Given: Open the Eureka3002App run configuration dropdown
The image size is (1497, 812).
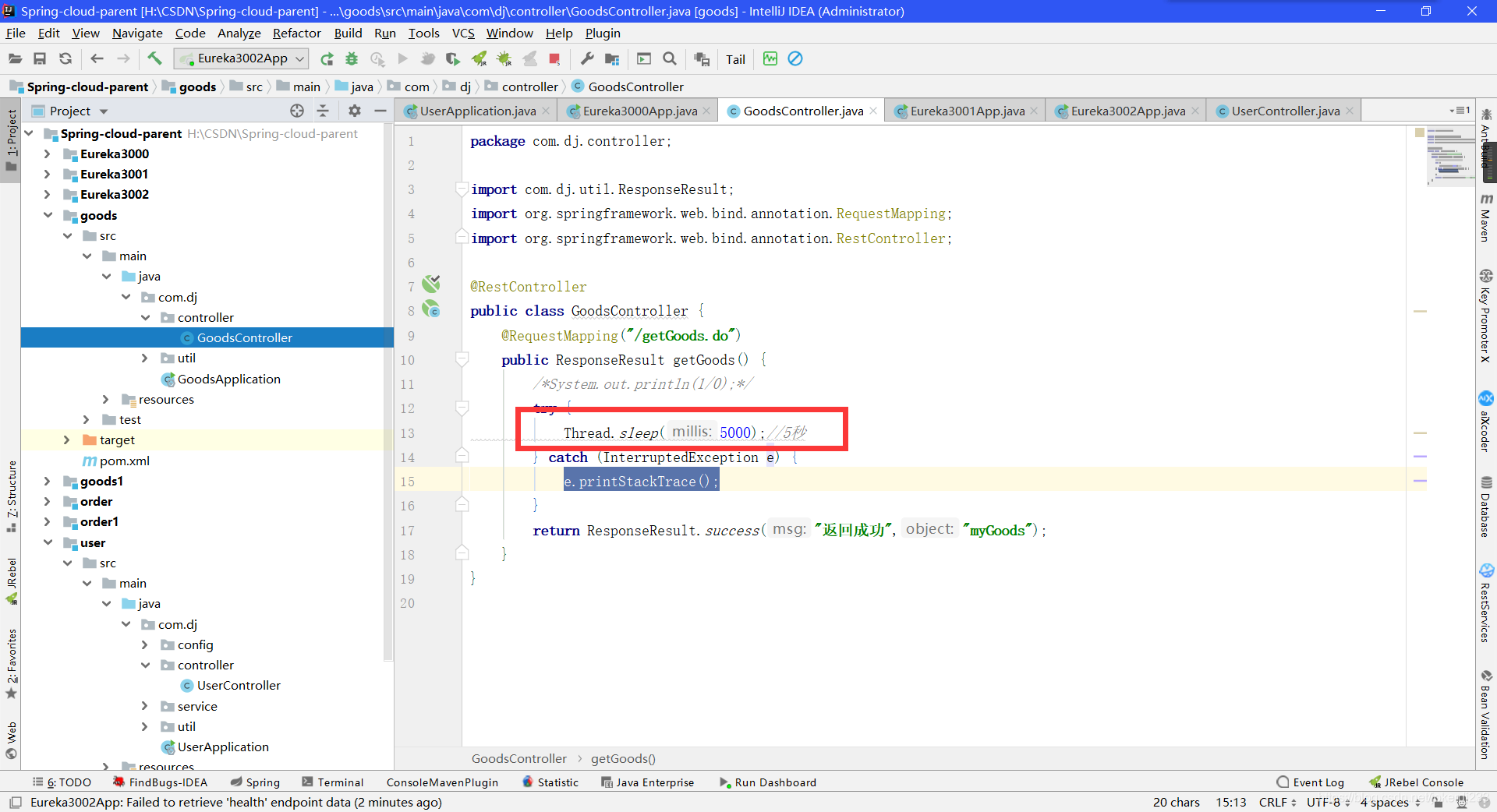Looking at the screenshot, I should (x=242, y=58).
